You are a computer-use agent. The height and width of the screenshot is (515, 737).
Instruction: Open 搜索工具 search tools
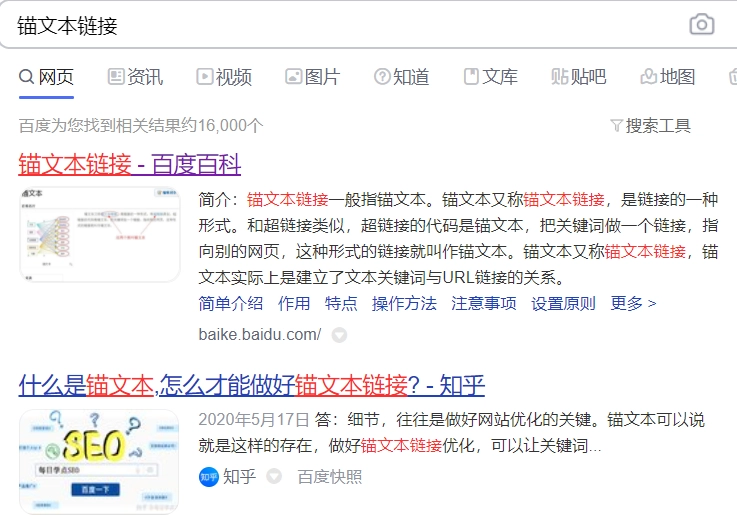tap(651, 125)
